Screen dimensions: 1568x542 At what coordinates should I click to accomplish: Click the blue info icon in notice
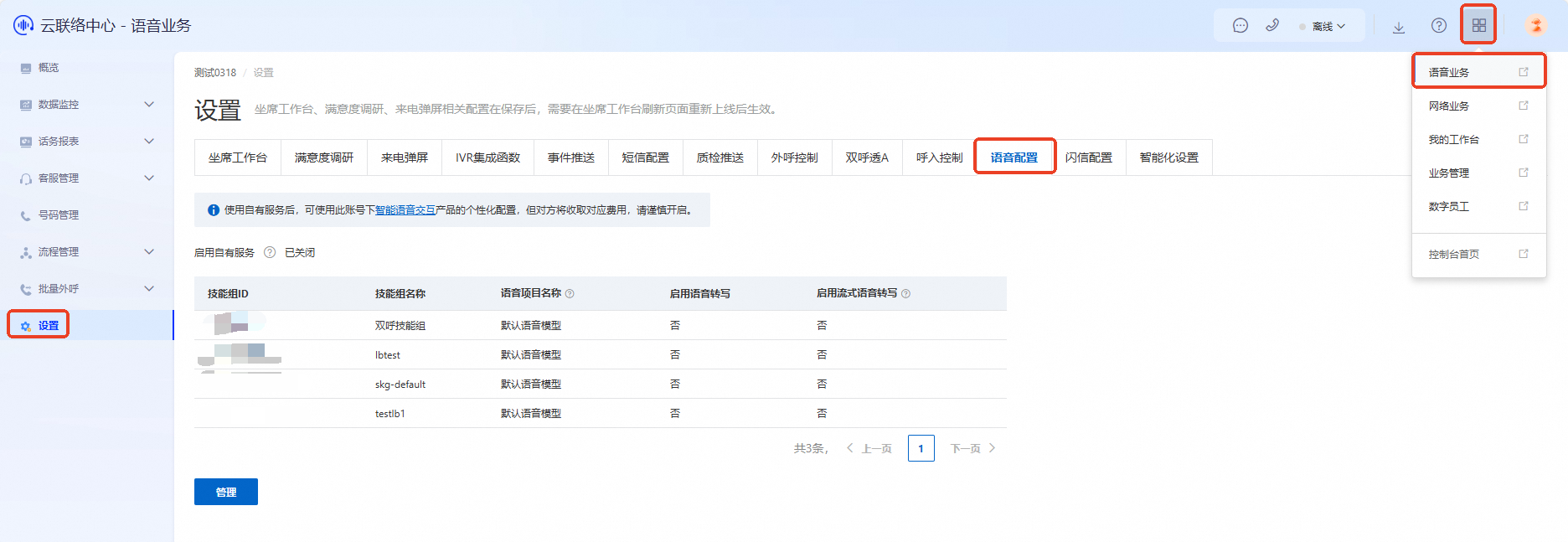[x=214, y=210]
